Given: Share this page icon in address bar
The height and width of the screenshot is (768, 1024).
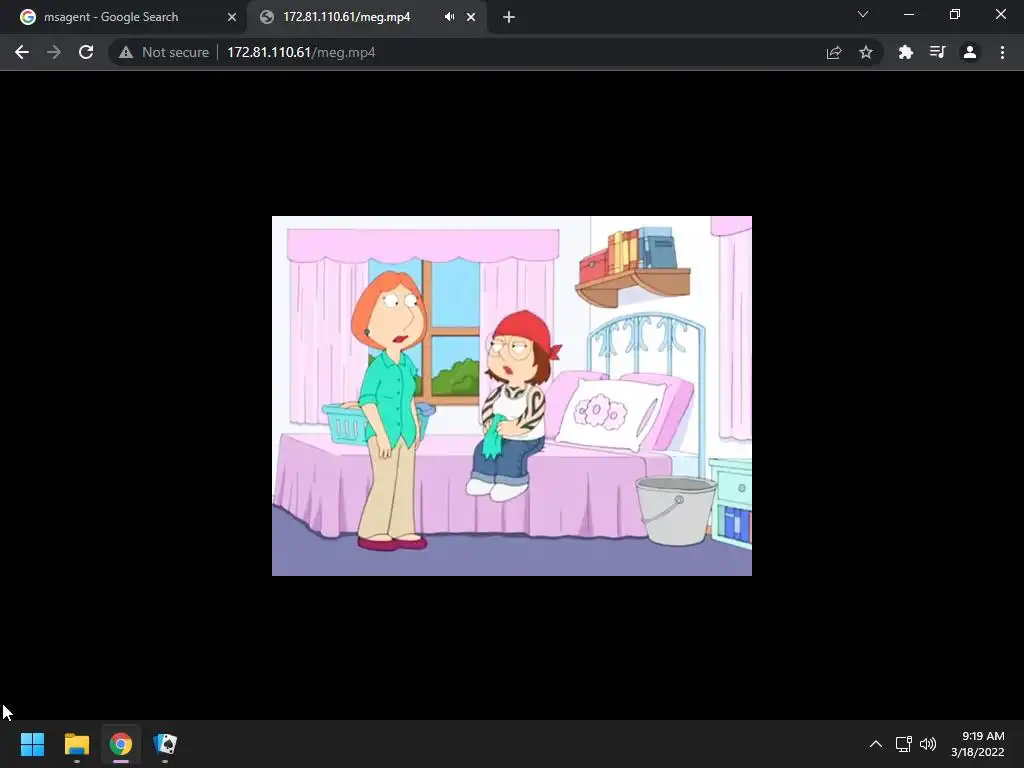Looking at the screenshot, I should pos(834,52).
